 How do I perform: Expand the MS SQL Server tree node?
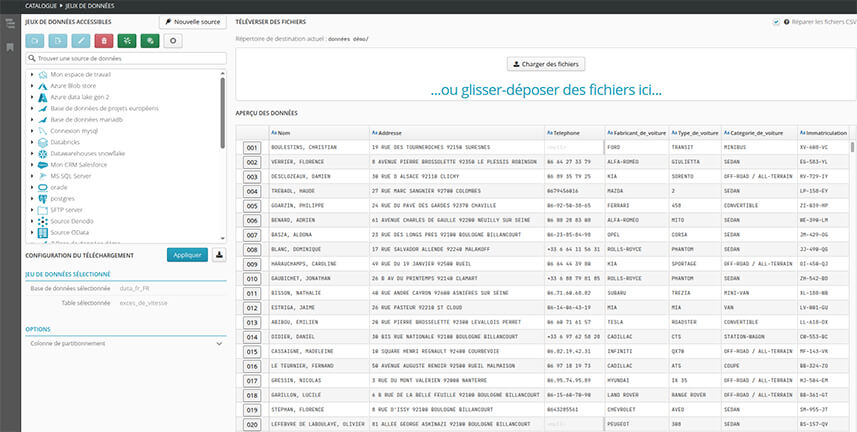pyautogui.click(x=32, y=175)
